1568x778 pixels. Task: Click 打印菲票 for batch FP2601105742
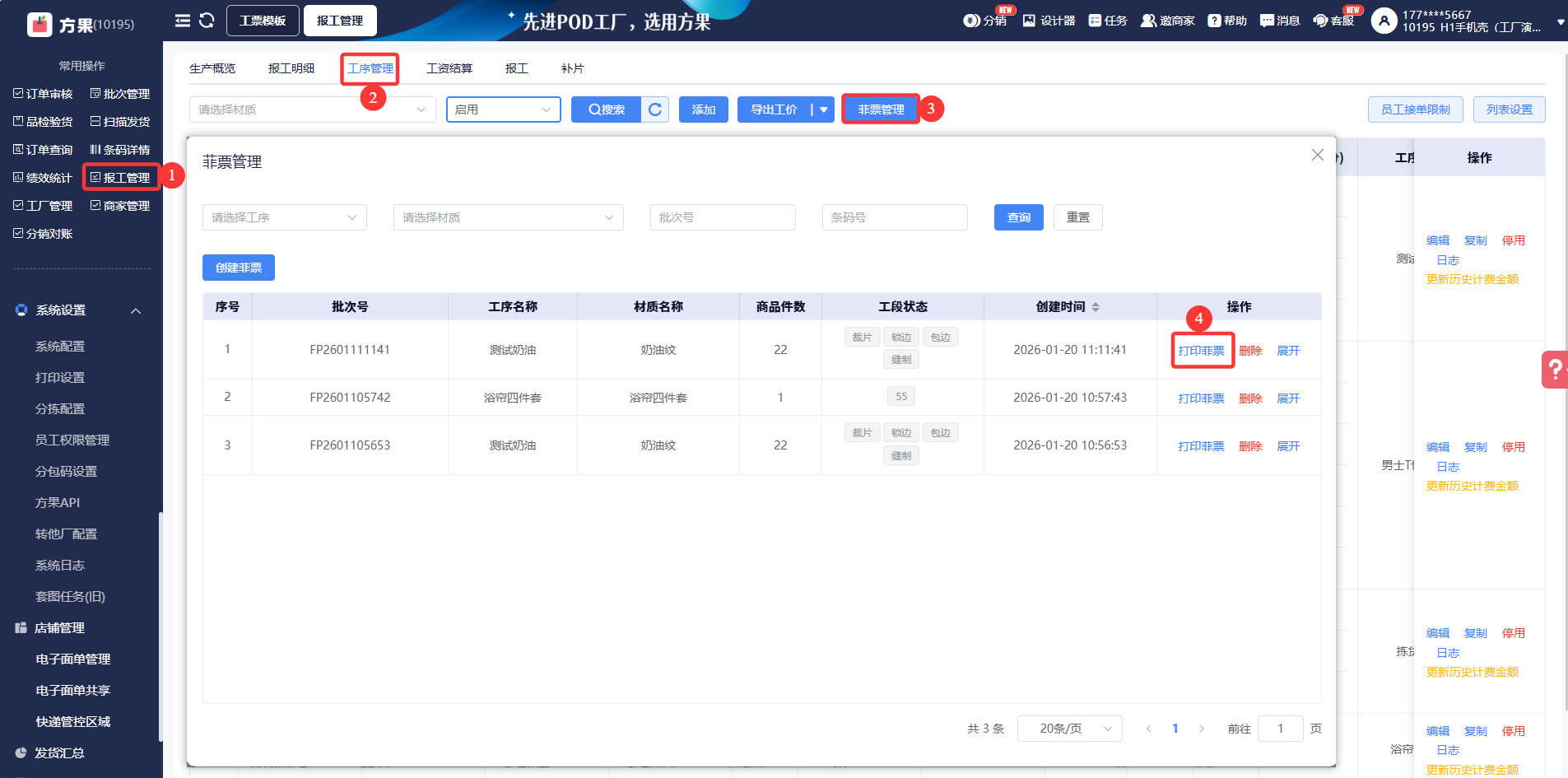pos(1200,398)
